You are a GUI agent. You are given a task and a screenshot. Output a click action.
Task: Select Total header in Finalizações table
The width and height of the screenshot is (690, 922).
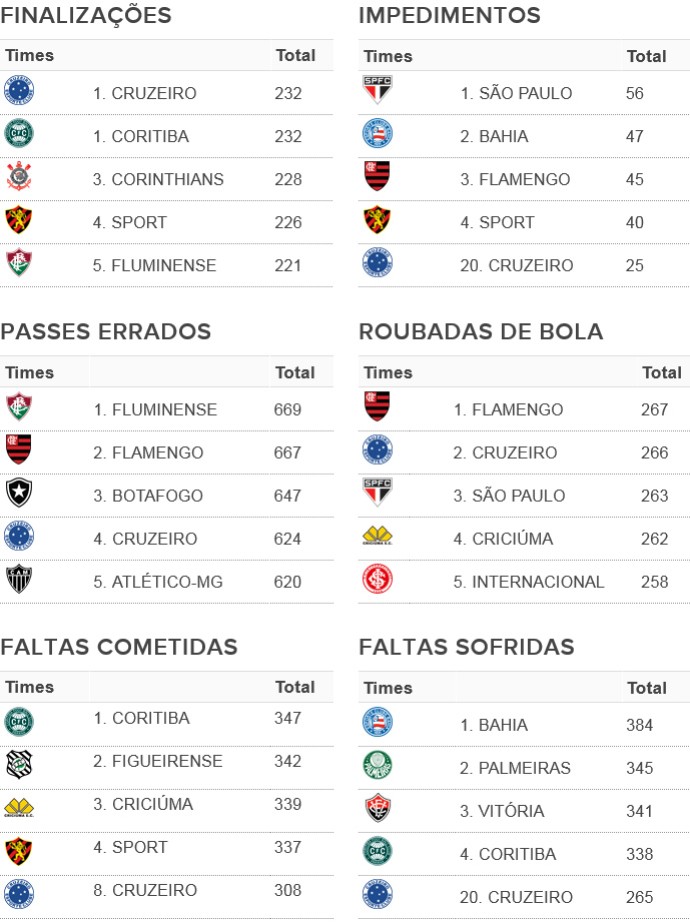pos(295,55)
